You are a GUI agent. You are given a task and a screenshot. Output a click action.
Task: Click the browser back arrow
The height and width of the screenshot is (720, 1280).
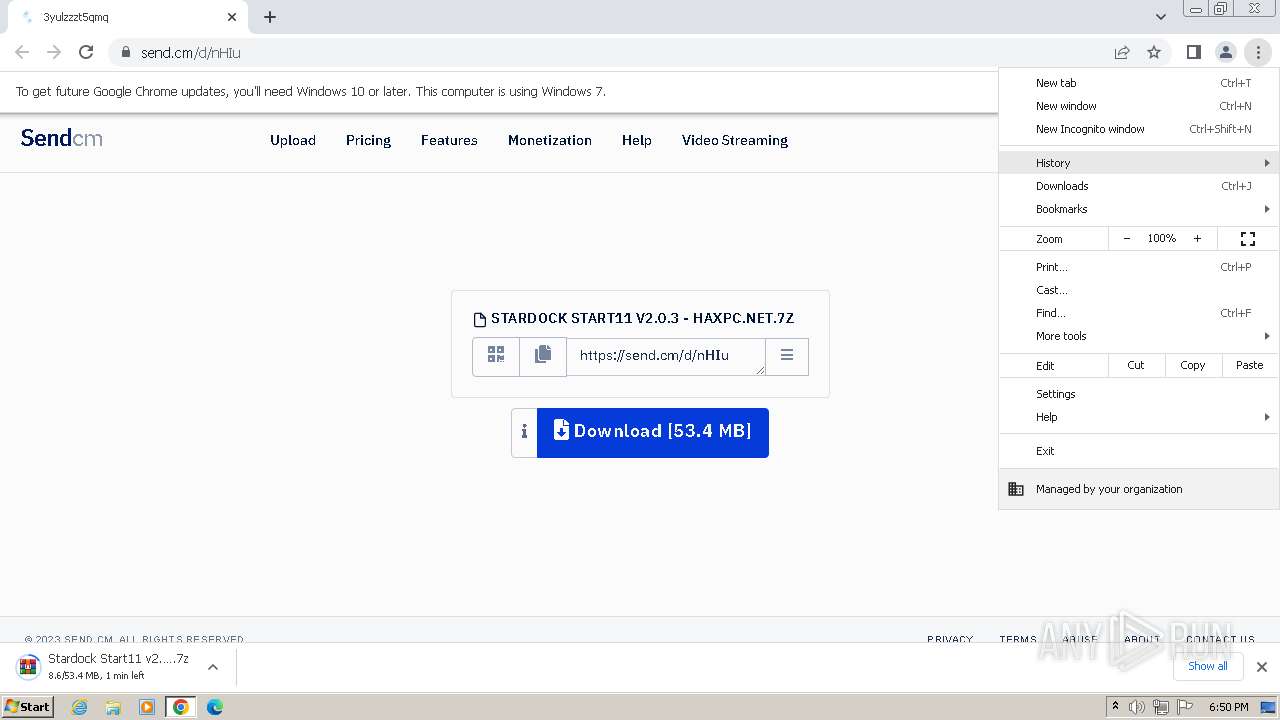[22, 52]
